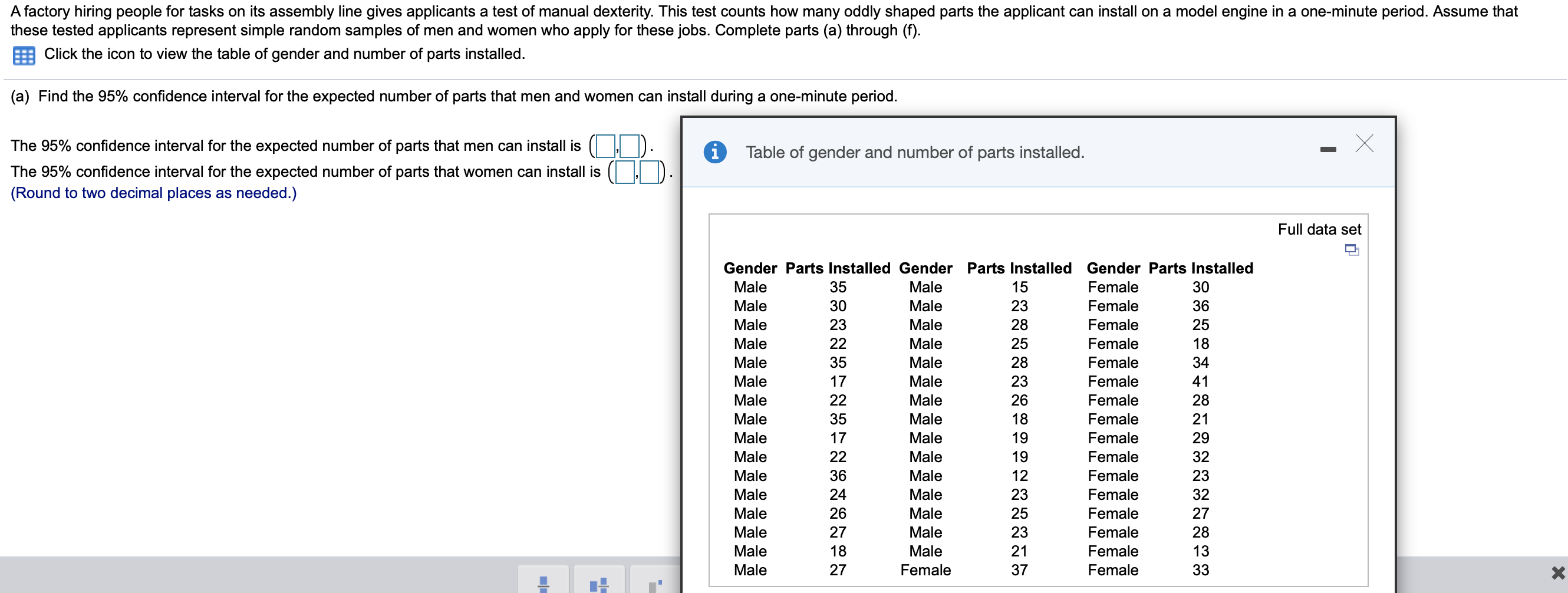
Task: Click the blue info icon in the dialog header
Action: click(x=714, y=152)
